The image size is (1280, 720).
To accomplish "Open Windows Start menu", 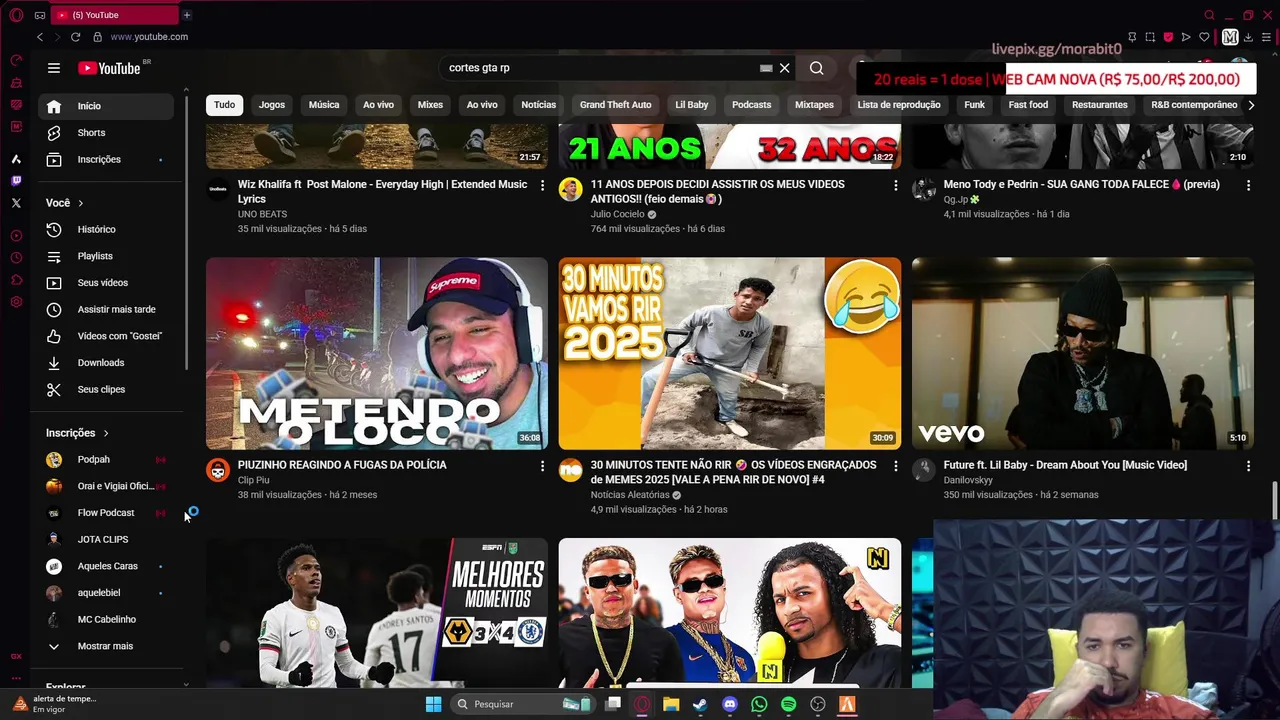I will coord(433,704).
